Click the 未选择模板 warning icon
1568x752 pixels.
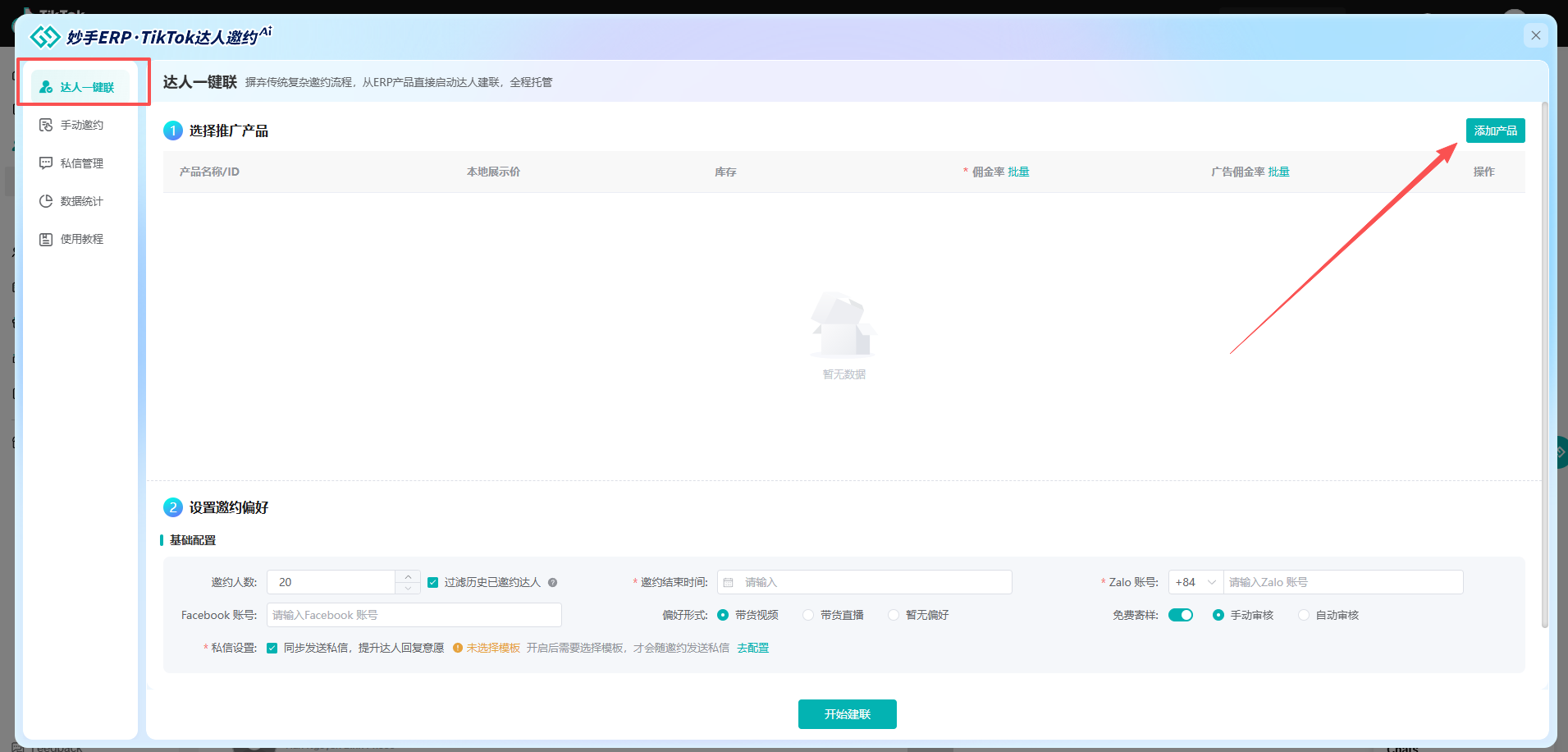(458, 648)
